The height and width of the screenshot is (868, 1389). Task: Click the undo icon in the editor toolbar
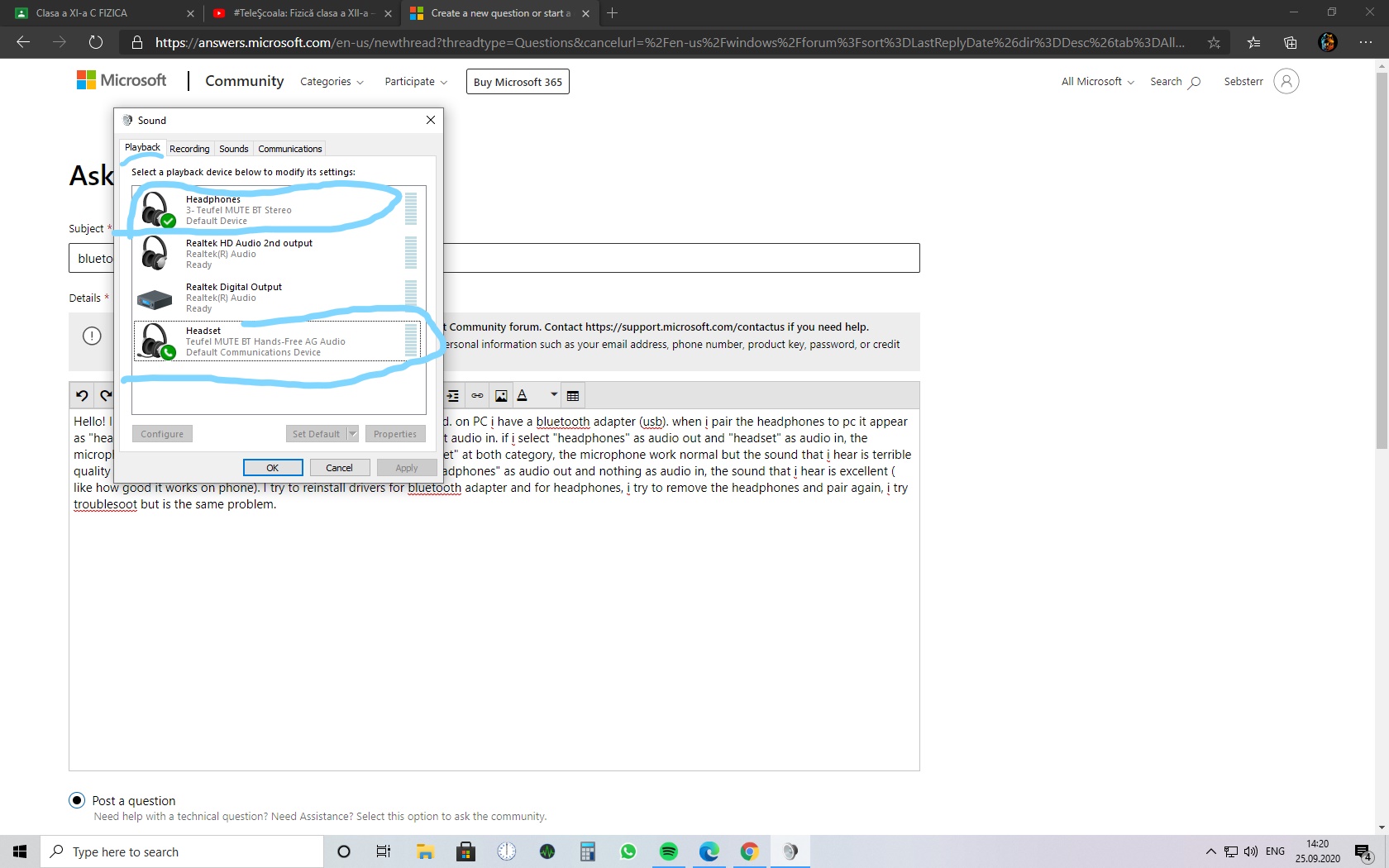tap(82, 395)
